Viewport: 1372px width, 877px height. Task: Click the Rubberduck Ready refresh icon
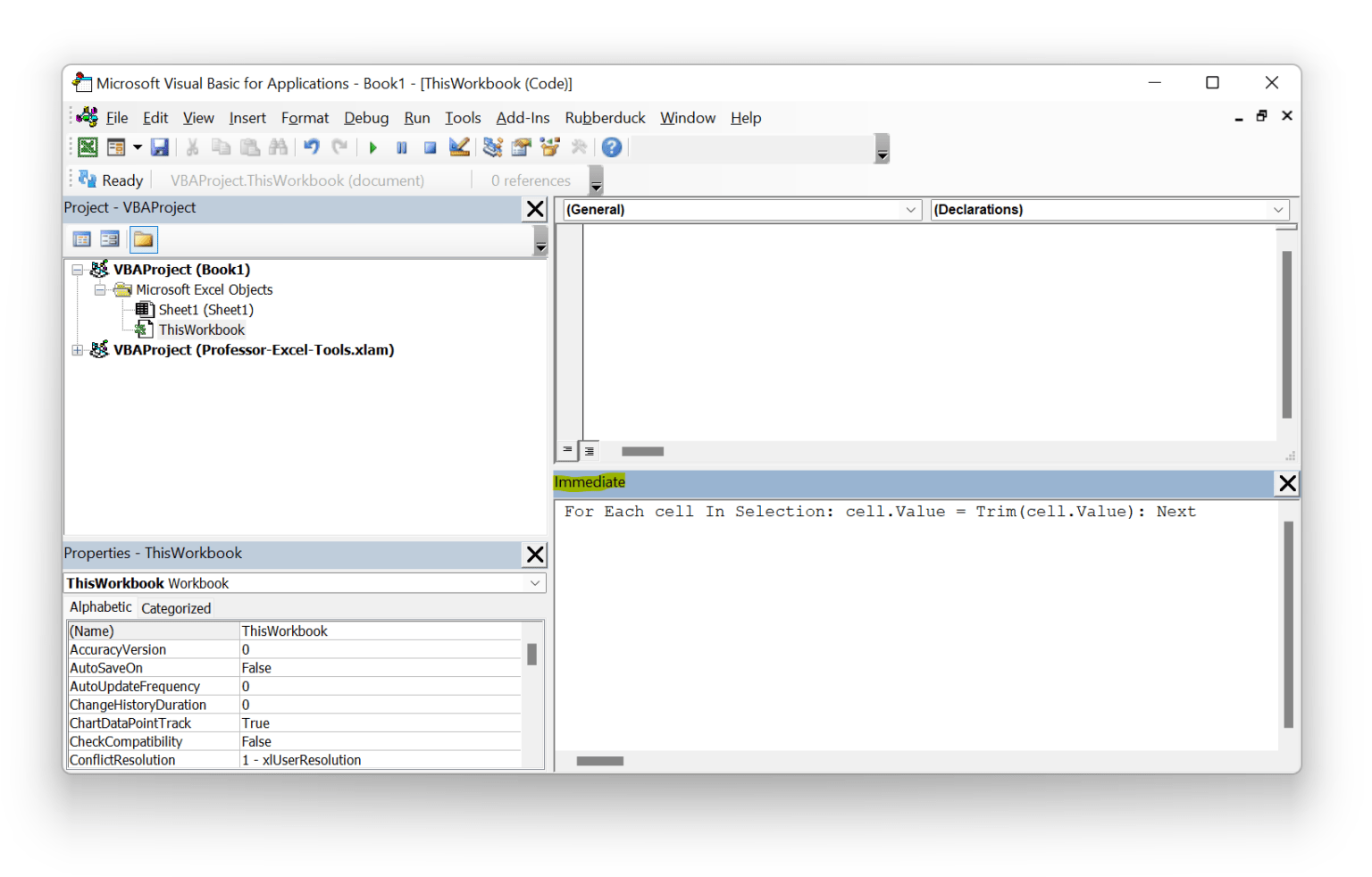tap(88, 180)
